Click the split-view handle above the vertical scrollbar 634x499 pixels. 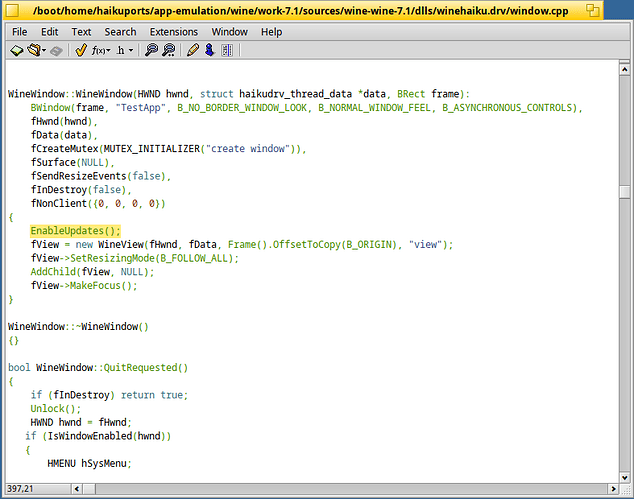[625, 61]
